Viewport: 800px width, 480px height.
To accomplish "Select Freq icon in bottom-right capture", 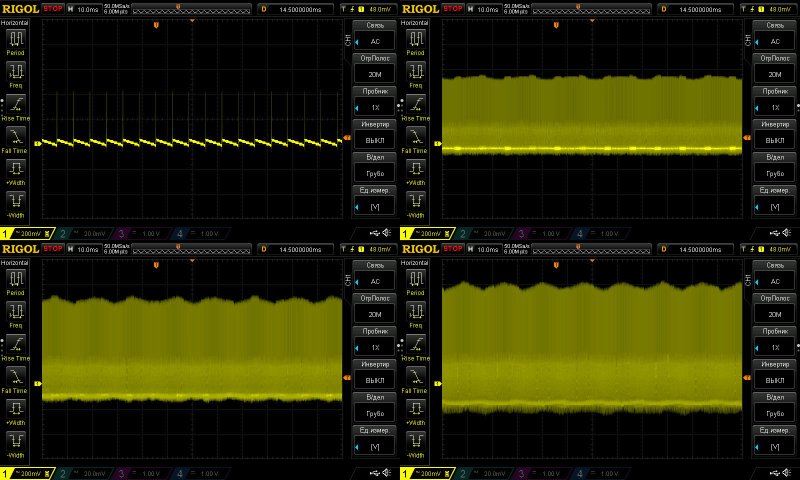I will click(416, 312).
